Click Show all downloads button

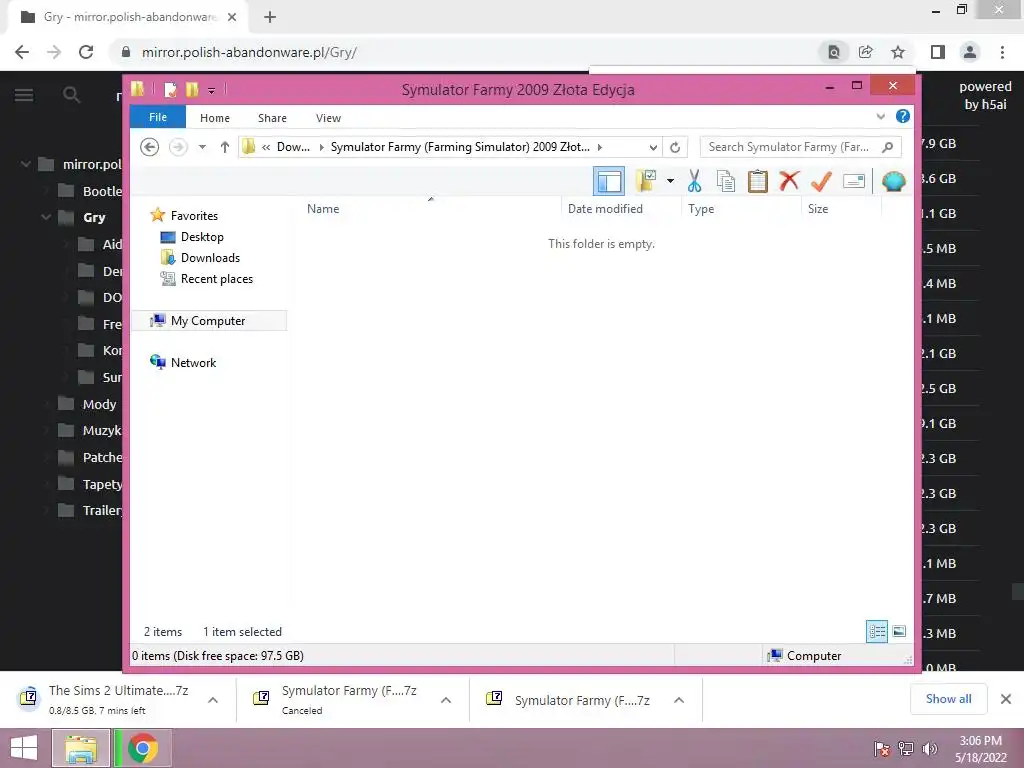pyautogui.click(x=948, y=699)
